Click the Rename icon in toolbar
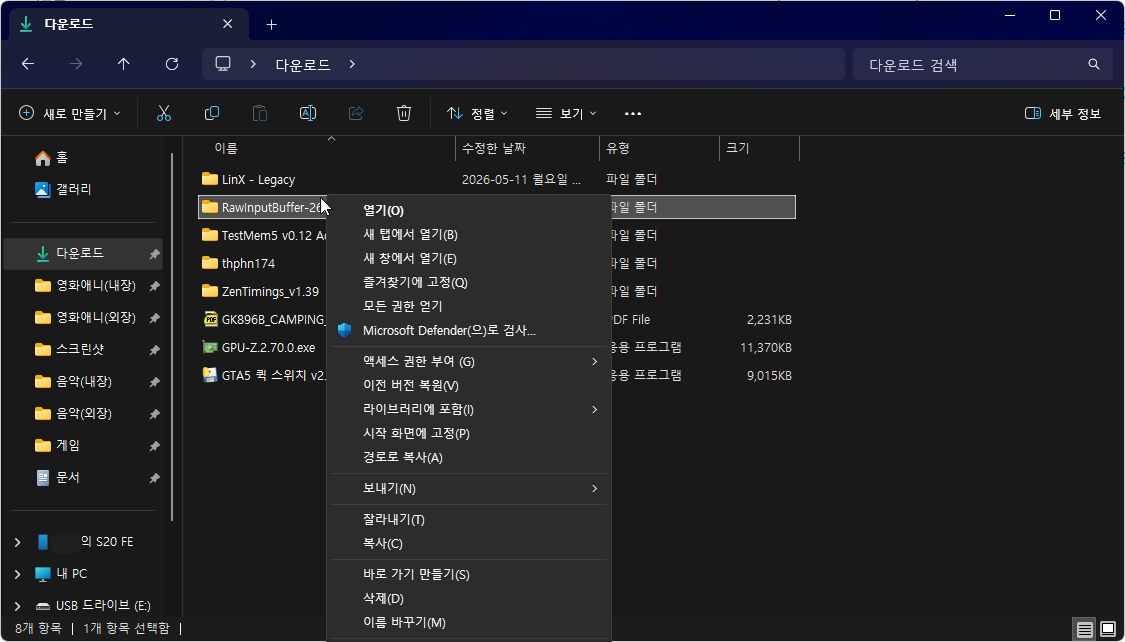This screenshot has width=1125, height=642. pos(308,113)
